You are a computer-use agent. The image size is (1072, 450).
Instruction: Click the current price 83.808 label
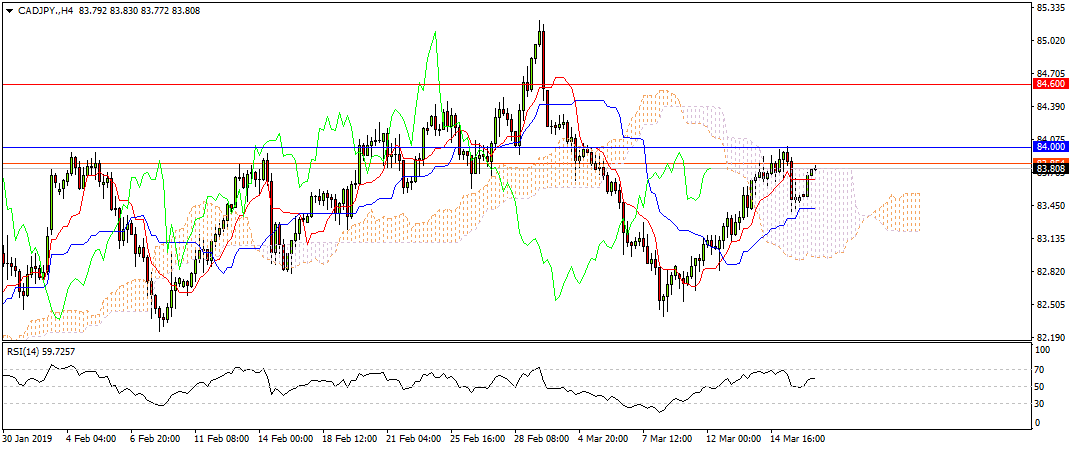1048,169
